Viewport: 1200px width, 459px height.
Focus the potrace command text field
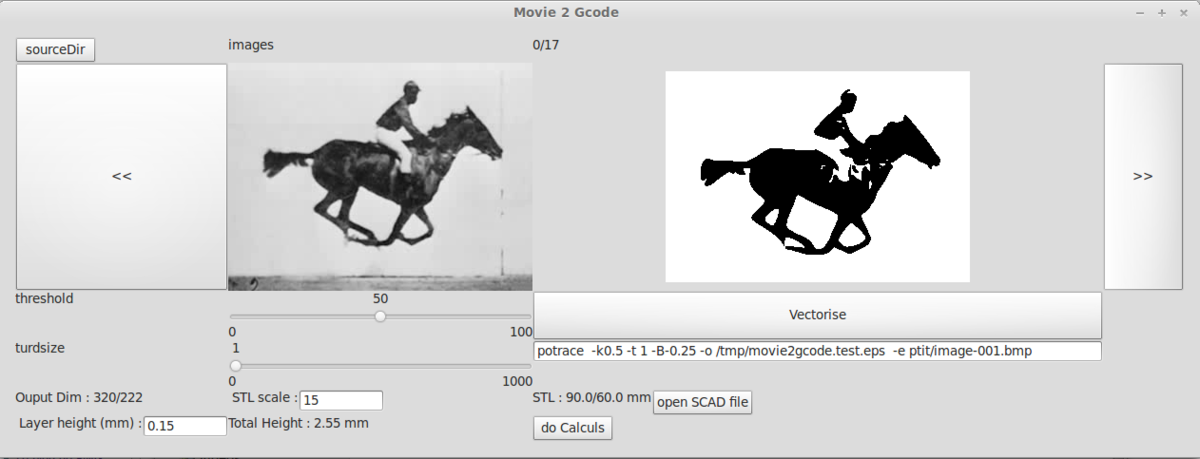[817, 351]
